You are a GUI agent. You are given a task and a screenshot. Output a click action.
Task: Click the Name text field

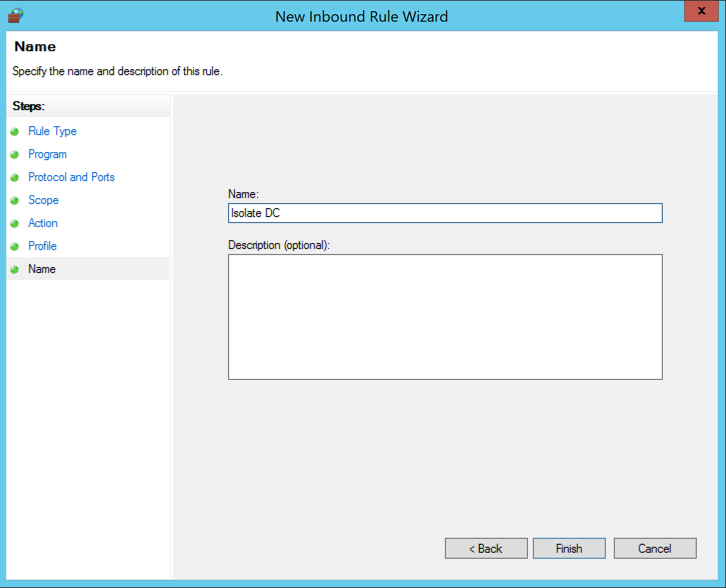(445, 213)
